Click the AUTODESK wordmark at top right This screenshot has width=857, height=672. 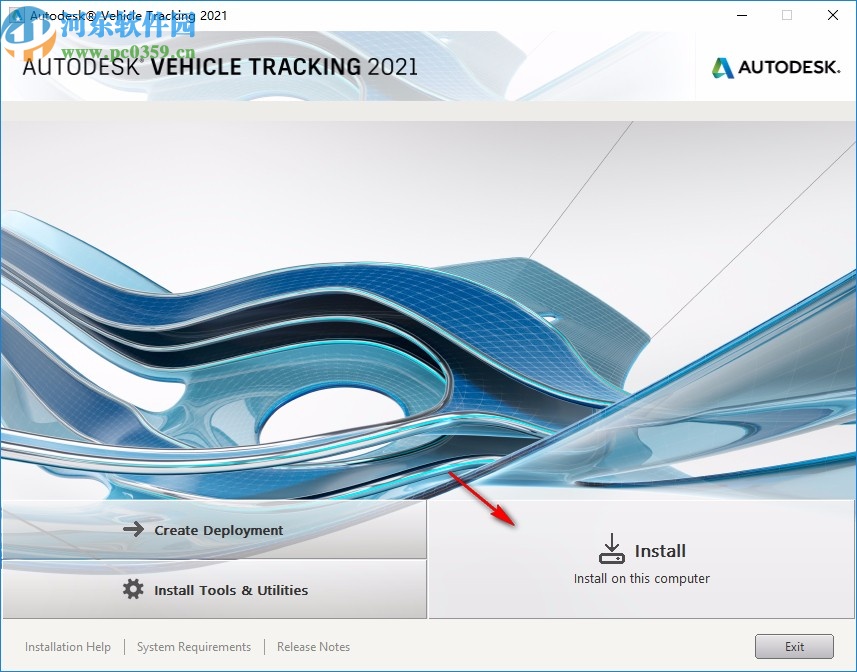[x=790, y=68]
